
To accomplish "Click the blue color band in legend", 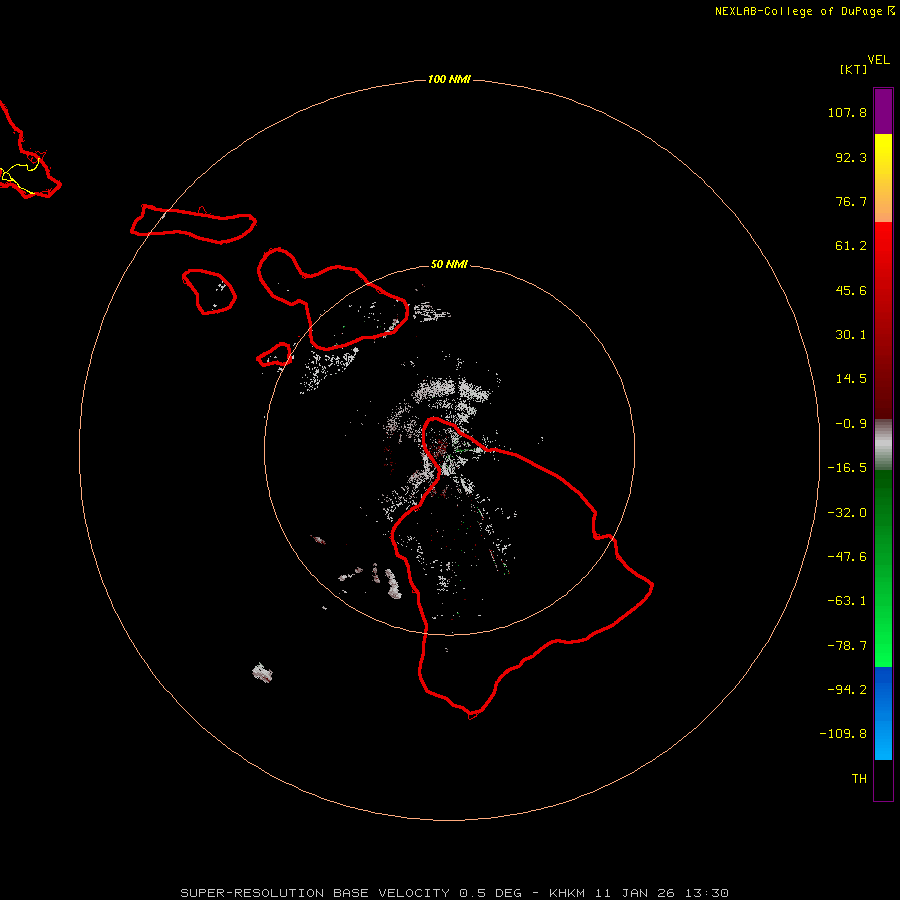I will pos(883,713).
